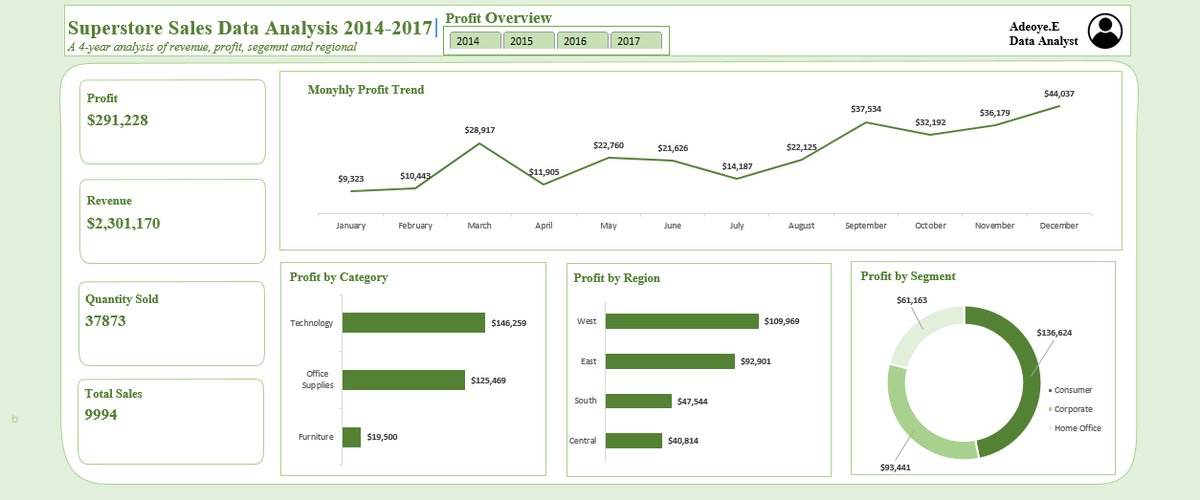This screenshot has height=500, width=1200.
Task: Click the October data label $32,192
Action: 930,122
